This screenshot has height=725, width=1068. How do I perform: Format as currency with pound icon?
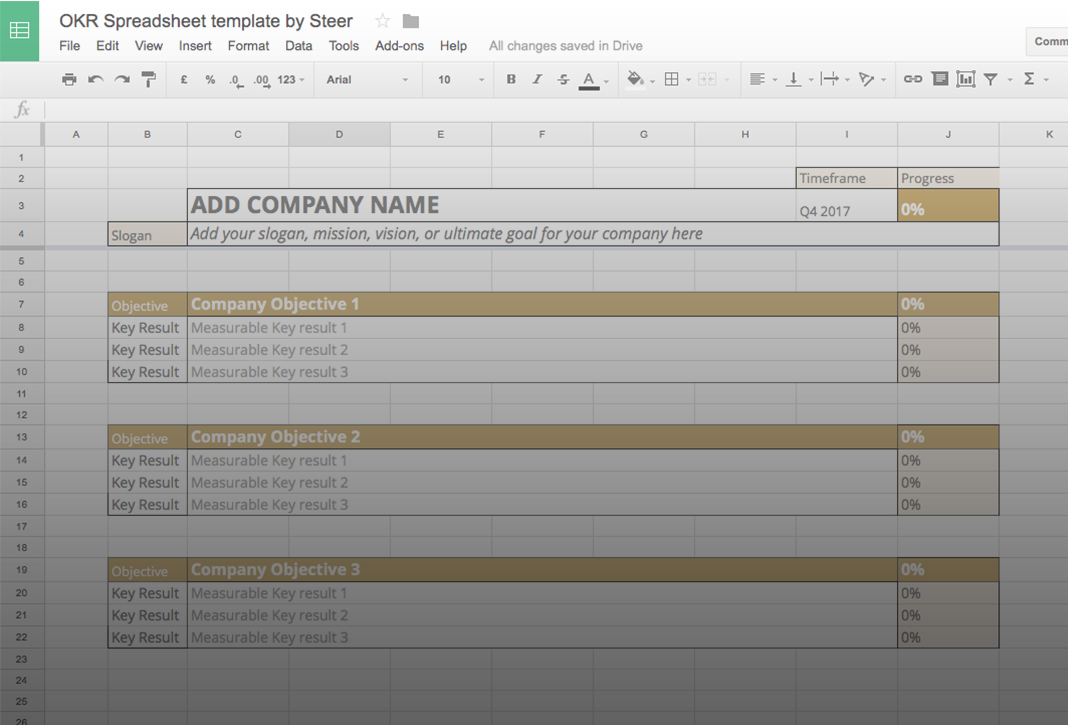184,80
